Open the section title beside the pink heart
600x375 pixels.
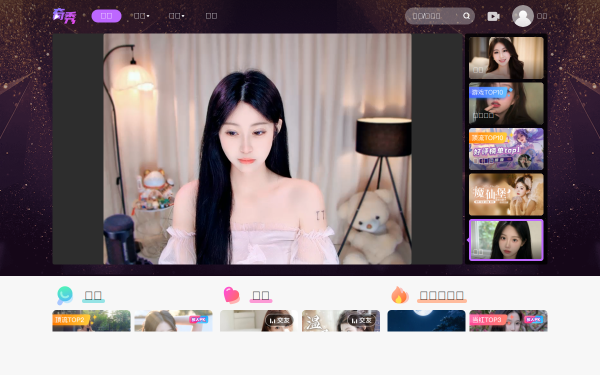[261, 295]
